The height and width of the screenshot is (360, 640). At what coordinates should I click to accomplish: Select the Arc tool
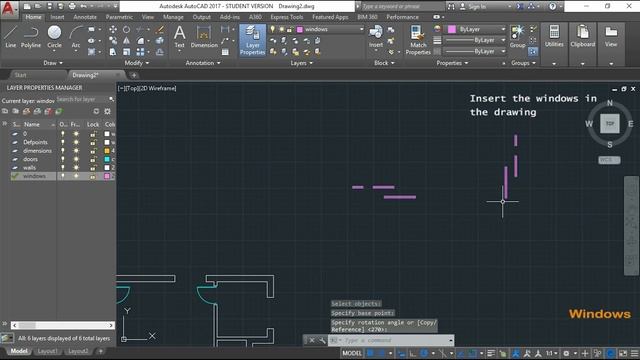click(76, 37)
